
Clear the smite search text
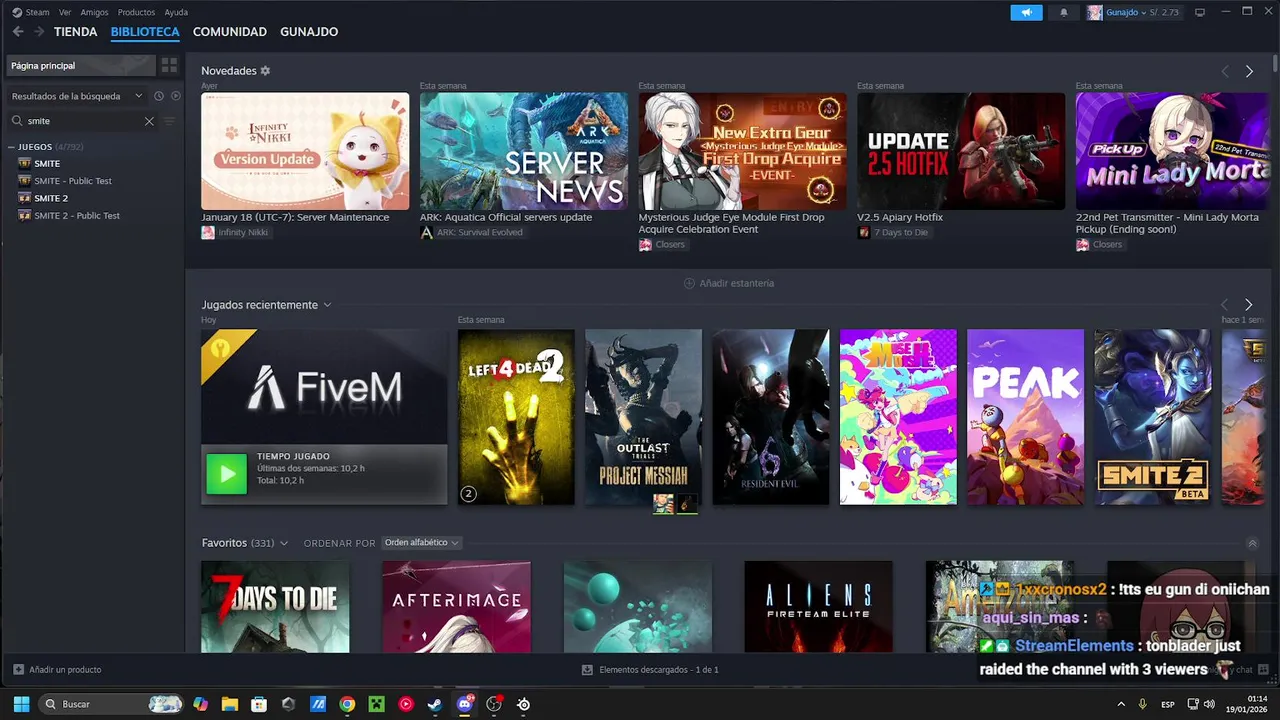click(x=149, y=121)
